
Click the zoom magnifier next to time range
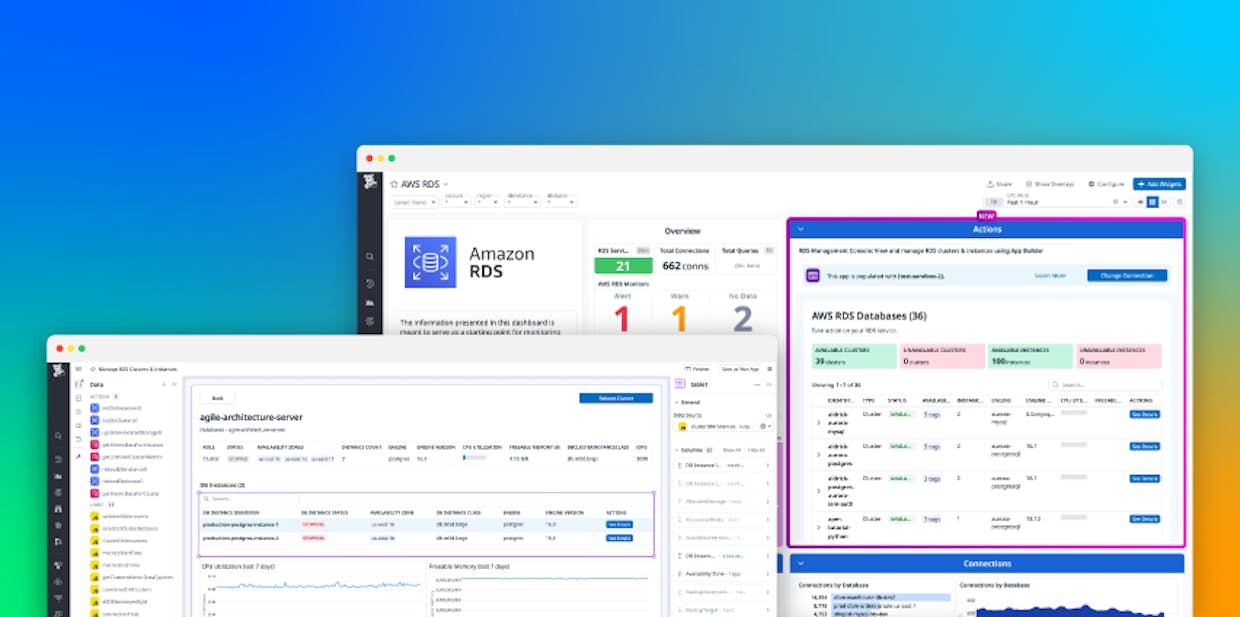(1180, 202)
